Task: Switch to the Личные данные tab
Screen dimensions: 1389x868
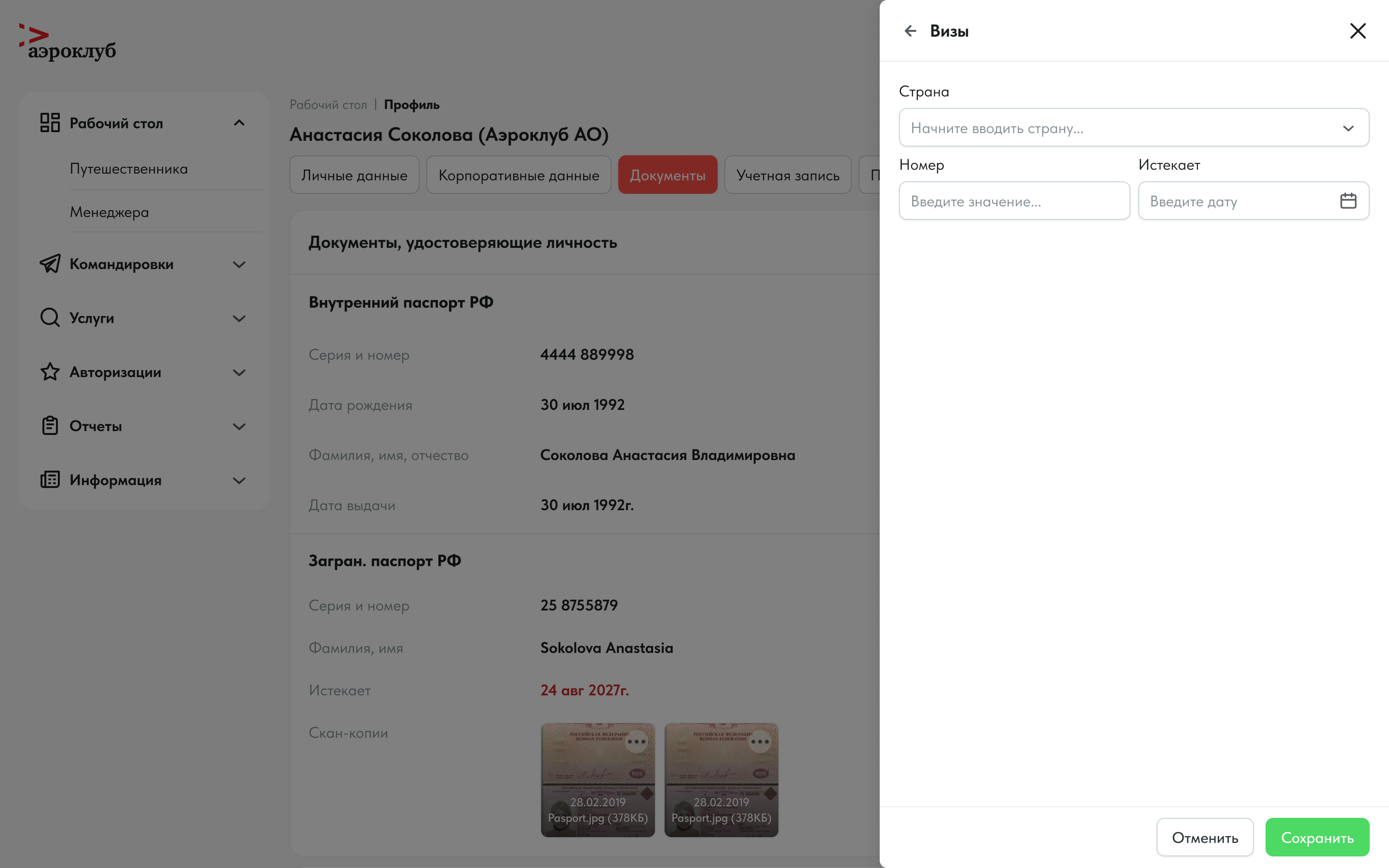Action: (354, 175)
